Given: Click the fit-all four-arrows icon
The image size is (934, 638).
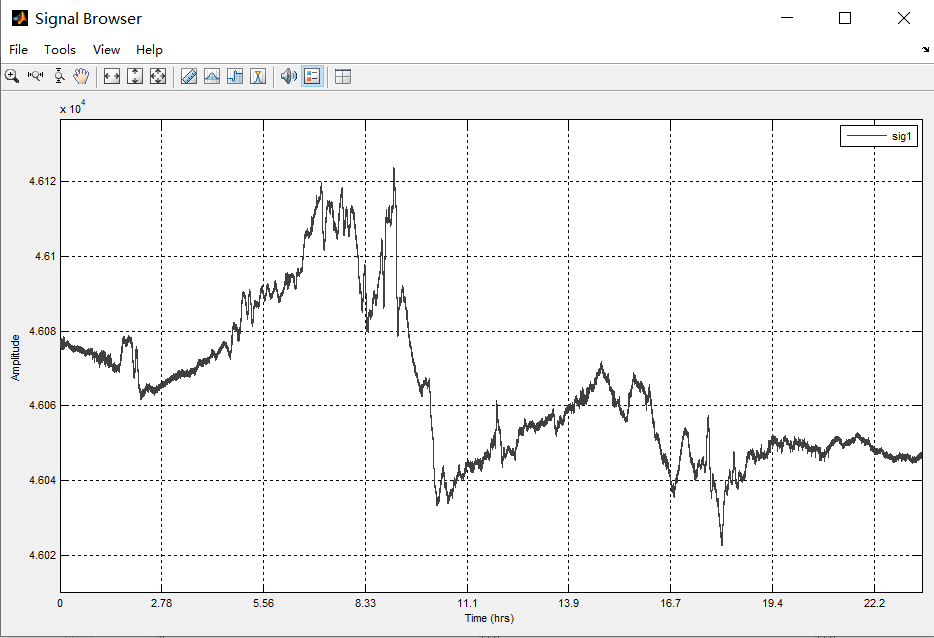Looking at the screenshot, I should pyautogui.click(x=158, y=76).
